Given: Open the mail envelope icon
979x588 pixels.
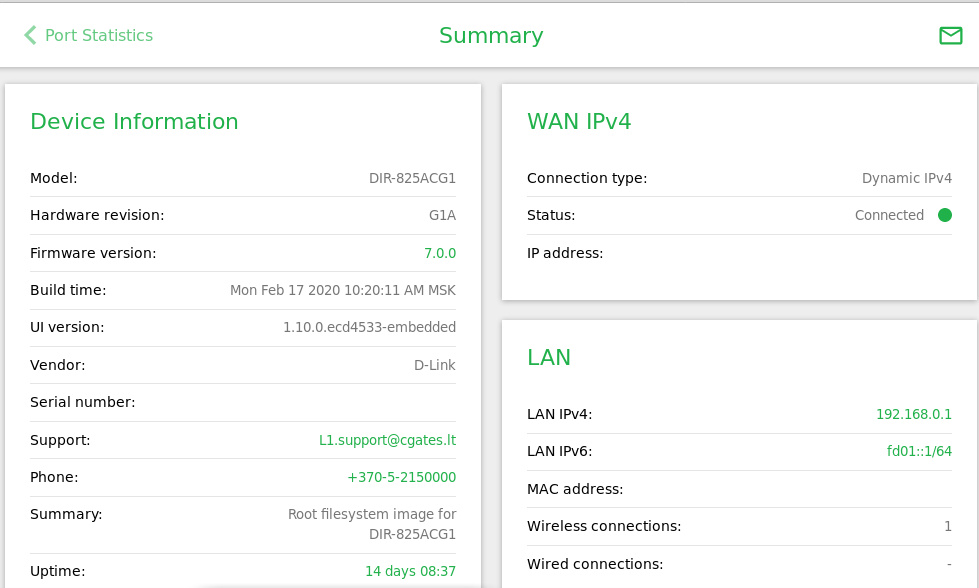Looking at the screenshot, I should 950,36.
